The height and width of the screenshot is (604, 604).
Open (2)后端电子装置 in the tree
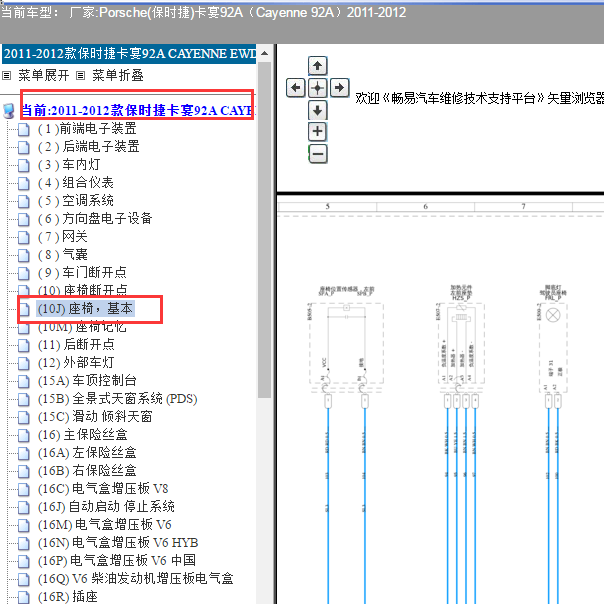tap(89, 147)
